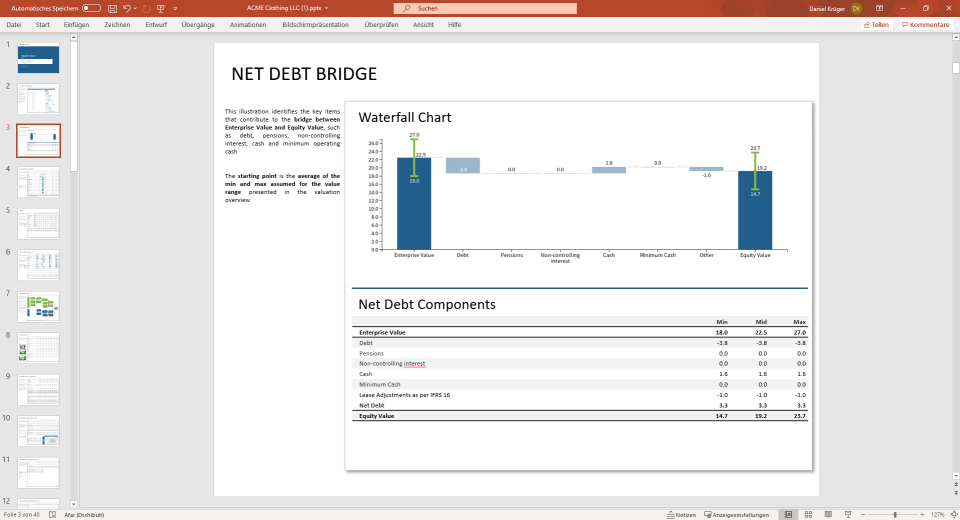Open the Bildschirmpräsentation tab

(x=315, y=24)
